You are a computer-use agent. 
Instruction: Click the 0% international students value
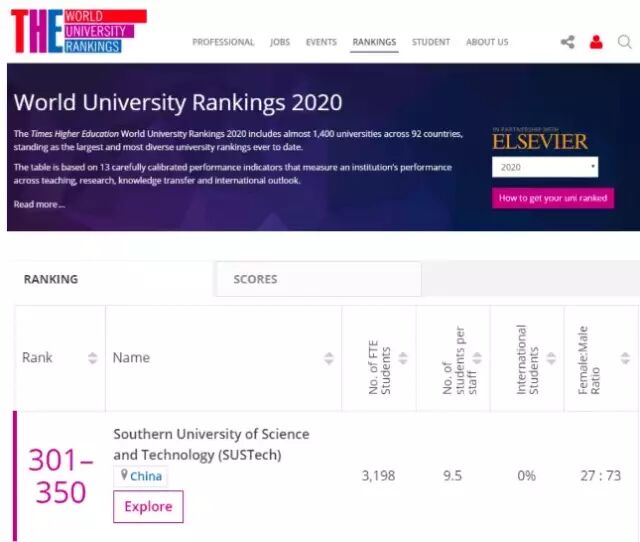(x=526, y=475)
